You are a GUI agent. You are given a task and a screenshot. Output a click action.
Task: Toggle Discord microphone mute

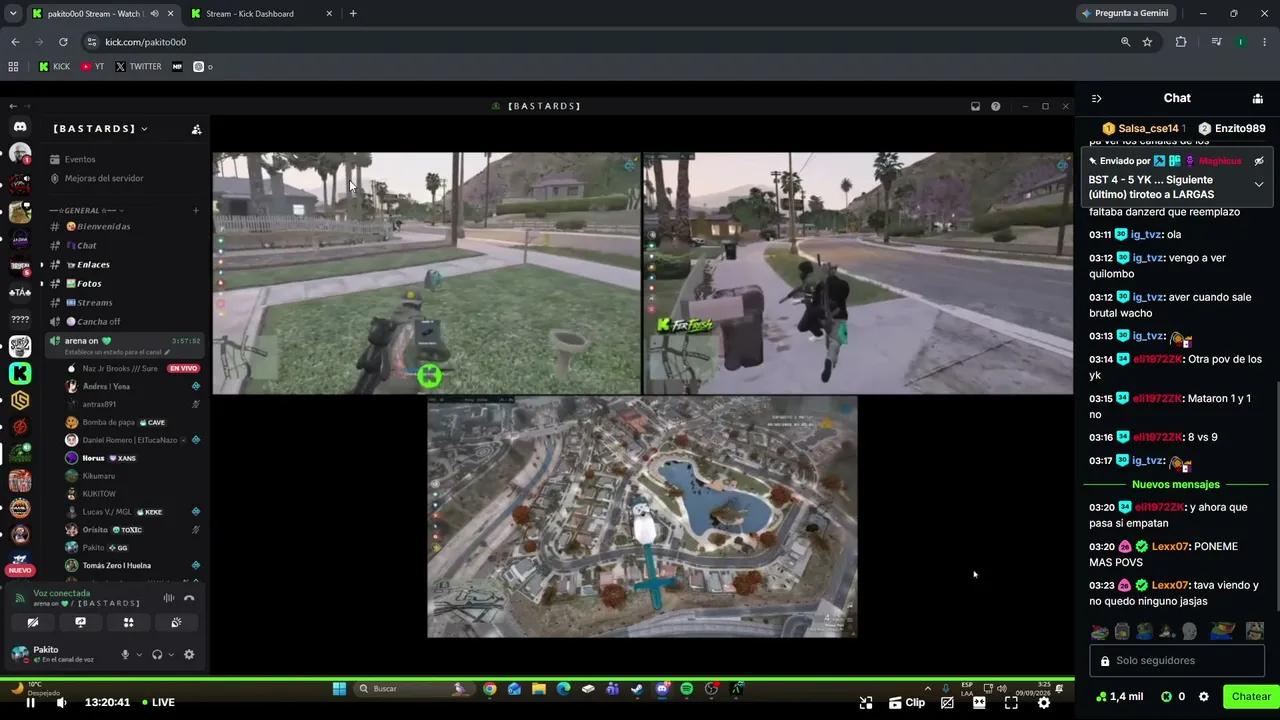coord(125,655)
